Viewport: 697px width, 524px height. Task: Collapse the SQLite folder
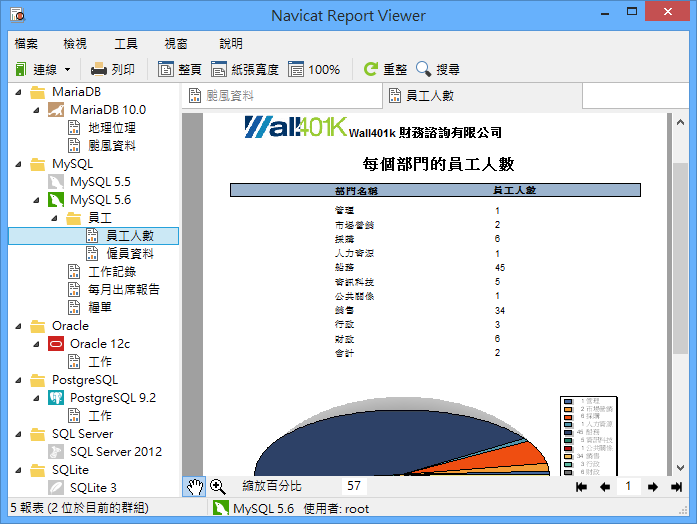(18, 470)
